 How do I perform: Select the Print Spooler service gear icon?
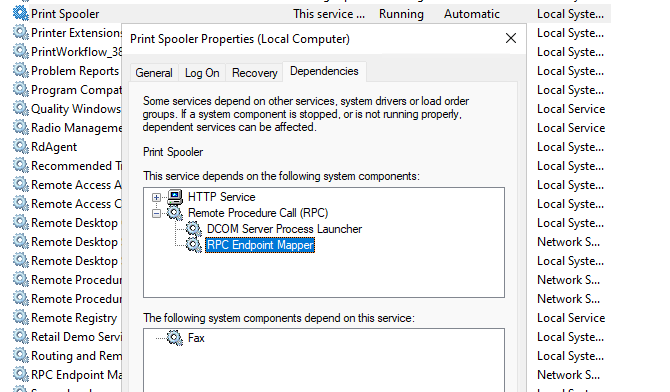coord(21,13)
